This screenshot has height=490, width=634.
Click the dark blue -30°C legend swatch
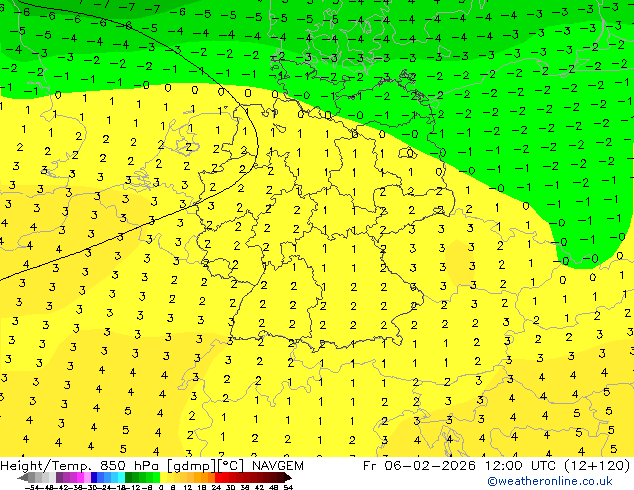(94, 477)
